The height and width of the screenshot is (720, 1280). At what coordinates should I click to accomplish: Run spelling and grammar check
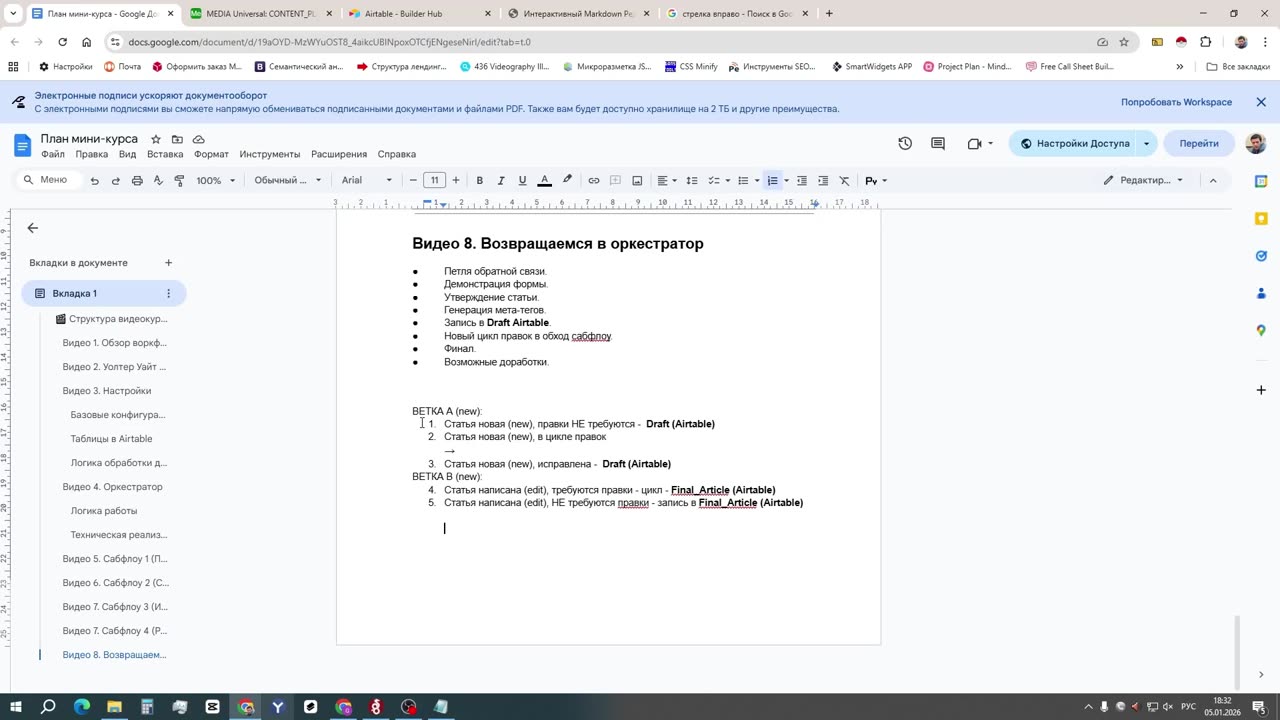158,181
